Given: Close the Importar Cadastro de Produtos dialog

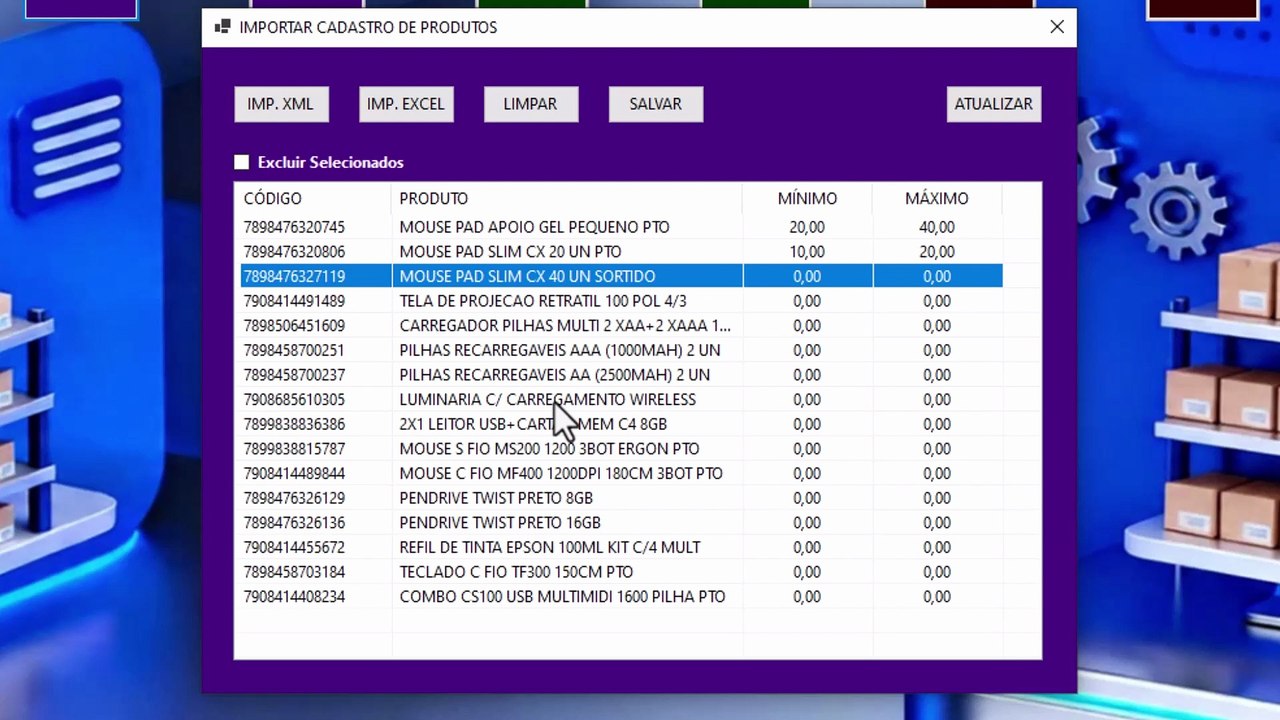Looking at the screenshot, I should point(1057,27).
